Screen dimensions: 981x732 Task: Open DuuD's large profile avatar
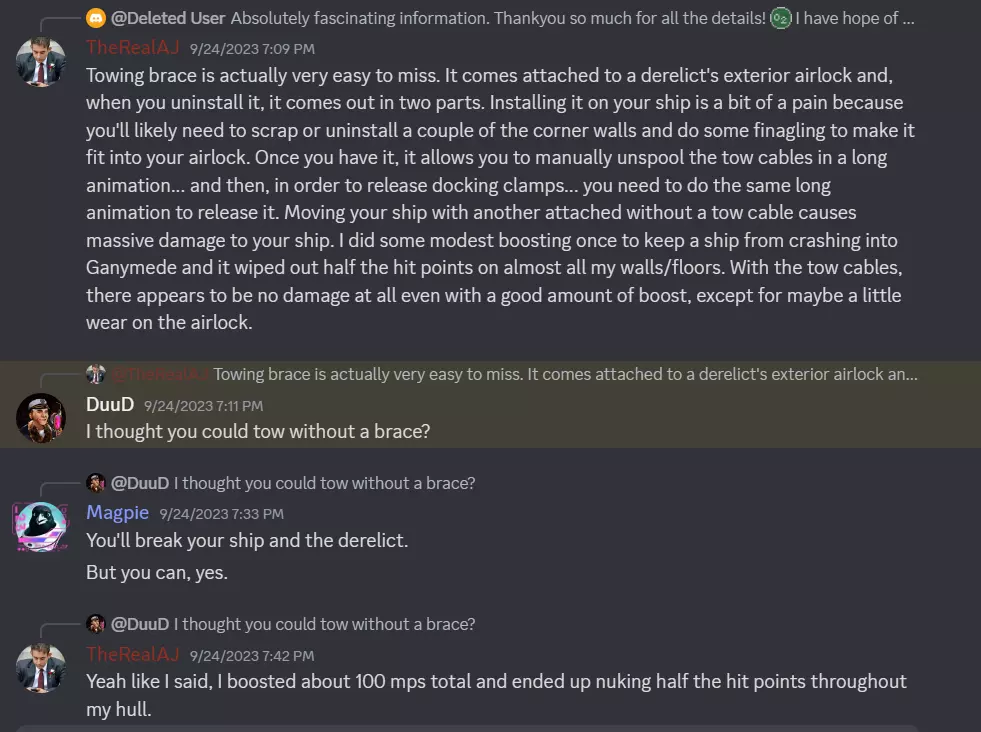(41, 418)
